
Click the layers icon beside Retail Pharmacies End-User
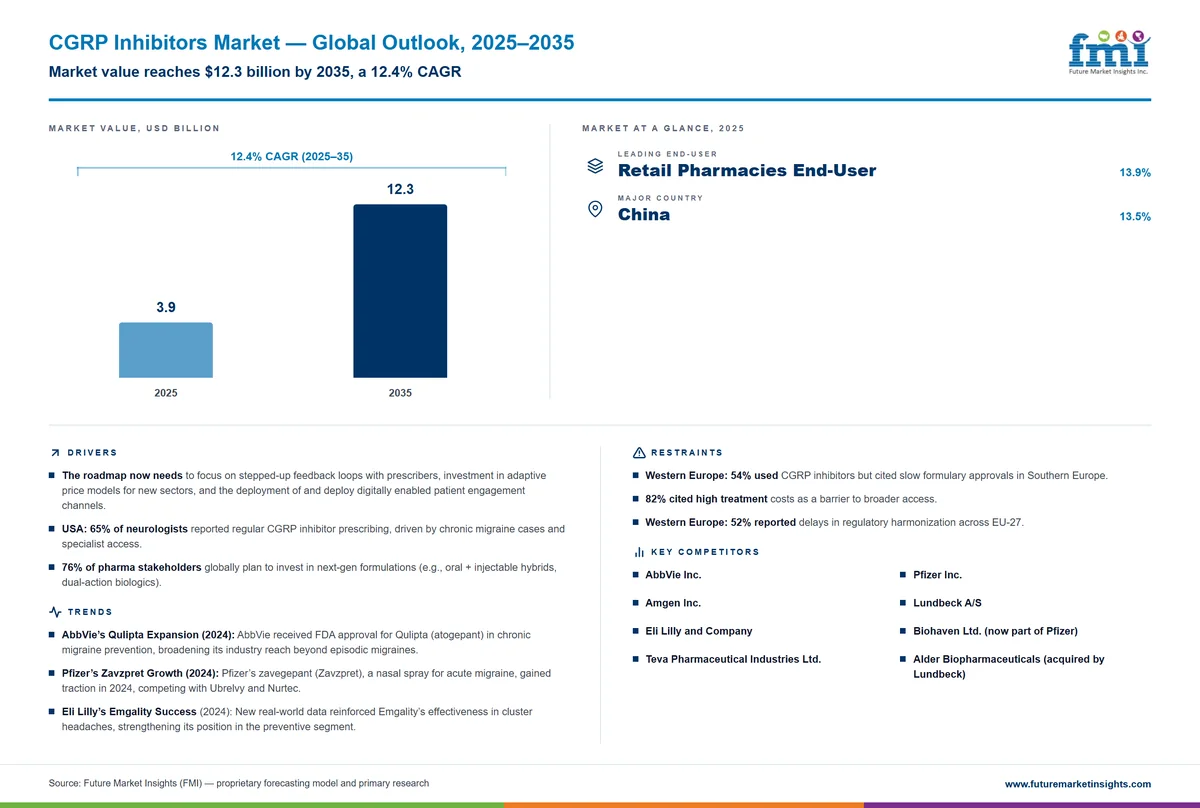pyautogui.click(x=595, y=166)
